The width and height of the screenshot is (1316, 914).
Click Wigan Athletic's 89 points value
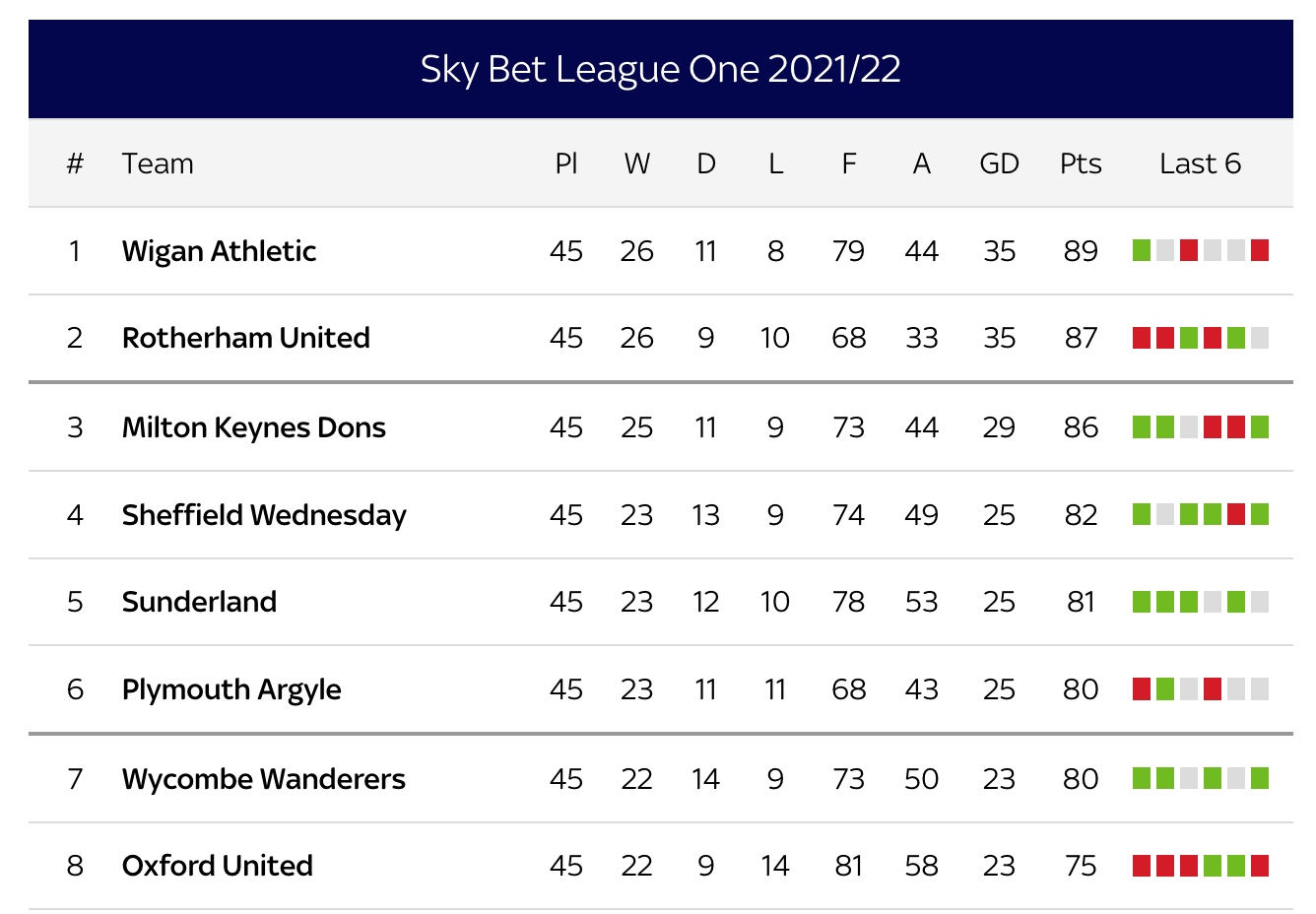pyautogui.click(x=1081, y=251)
